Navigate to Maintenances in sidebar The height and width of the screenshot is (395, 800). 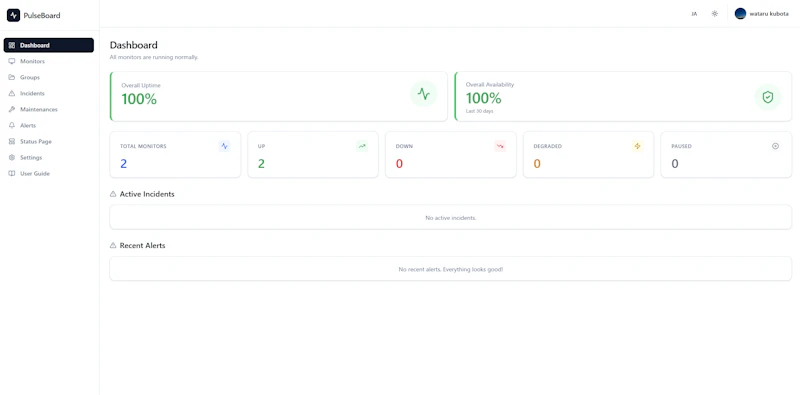pos(48,109)
